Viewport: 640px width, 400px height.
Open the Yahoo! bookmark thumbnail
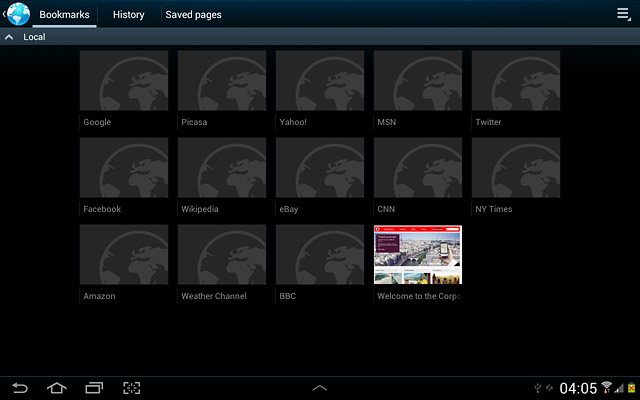(x=320, y=80)
